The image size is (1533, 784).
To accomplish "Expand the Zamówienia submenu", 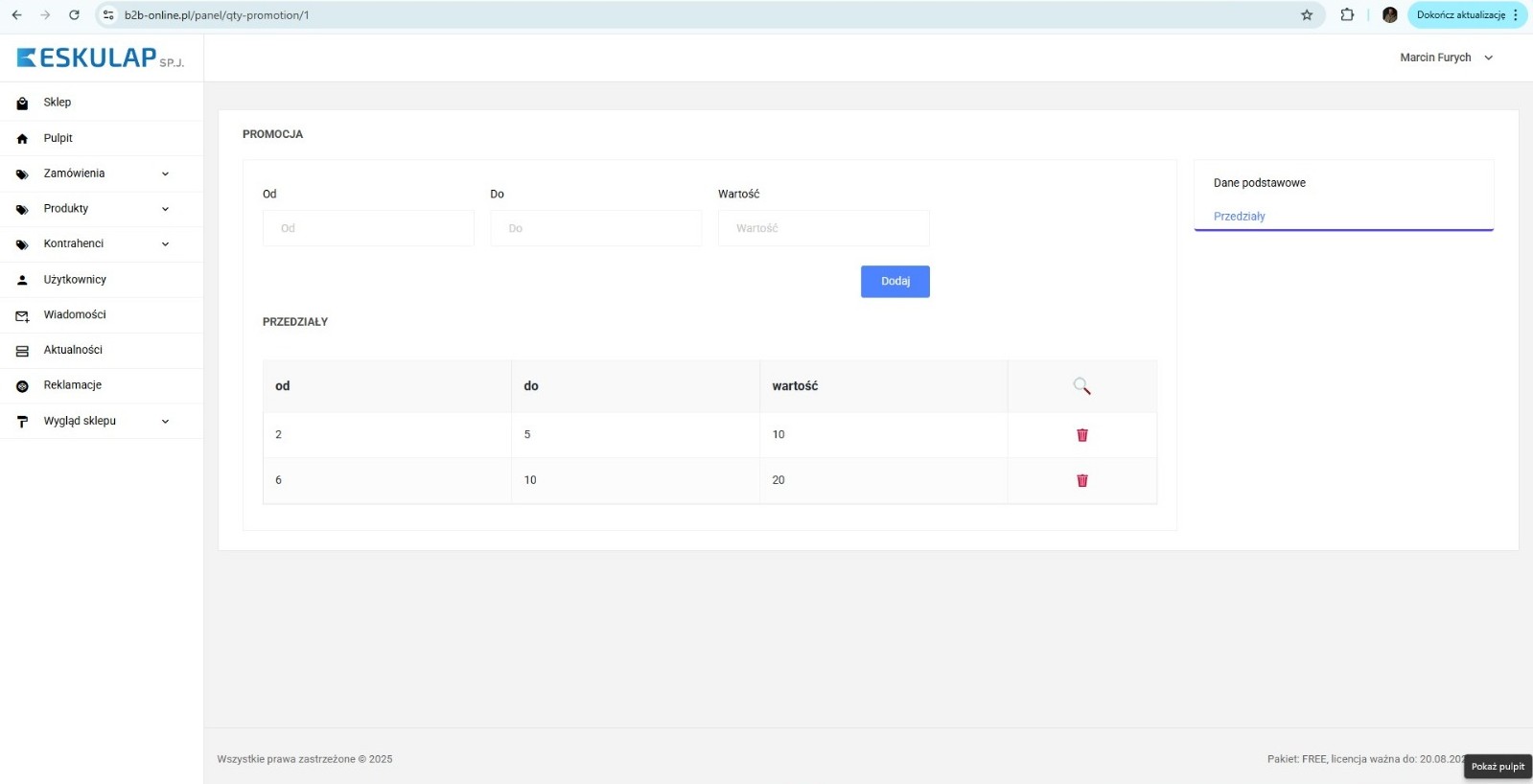I will click(165, 174).
